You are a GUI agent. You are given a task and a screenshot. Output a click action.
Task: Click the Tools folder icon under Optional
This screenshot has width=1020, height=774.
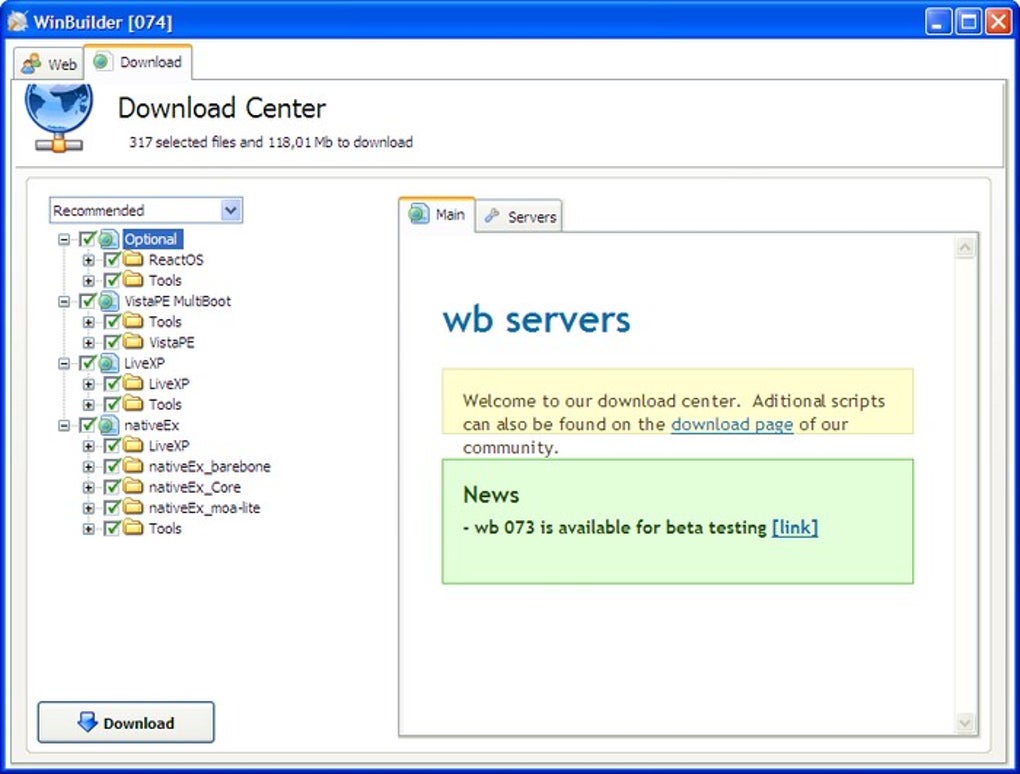133,280
